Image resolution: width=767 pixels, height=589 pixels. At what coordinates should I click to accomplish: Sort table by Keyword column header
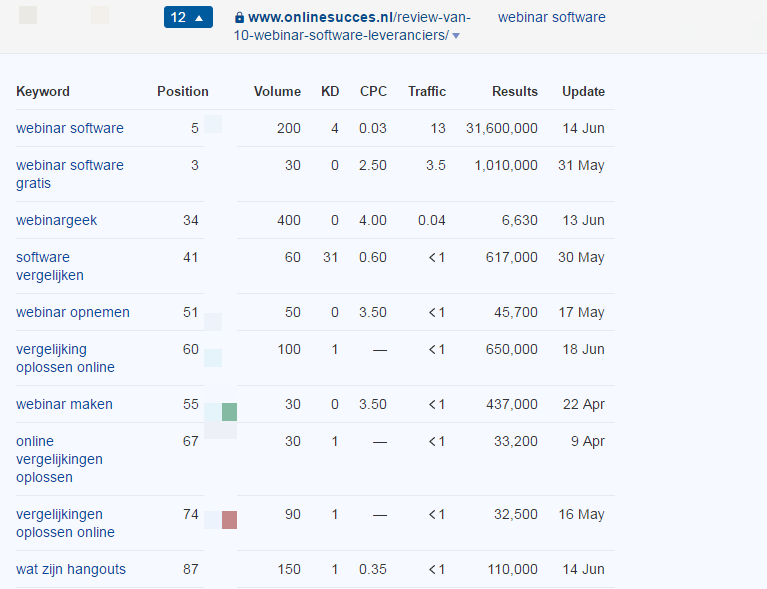point(43,91)
